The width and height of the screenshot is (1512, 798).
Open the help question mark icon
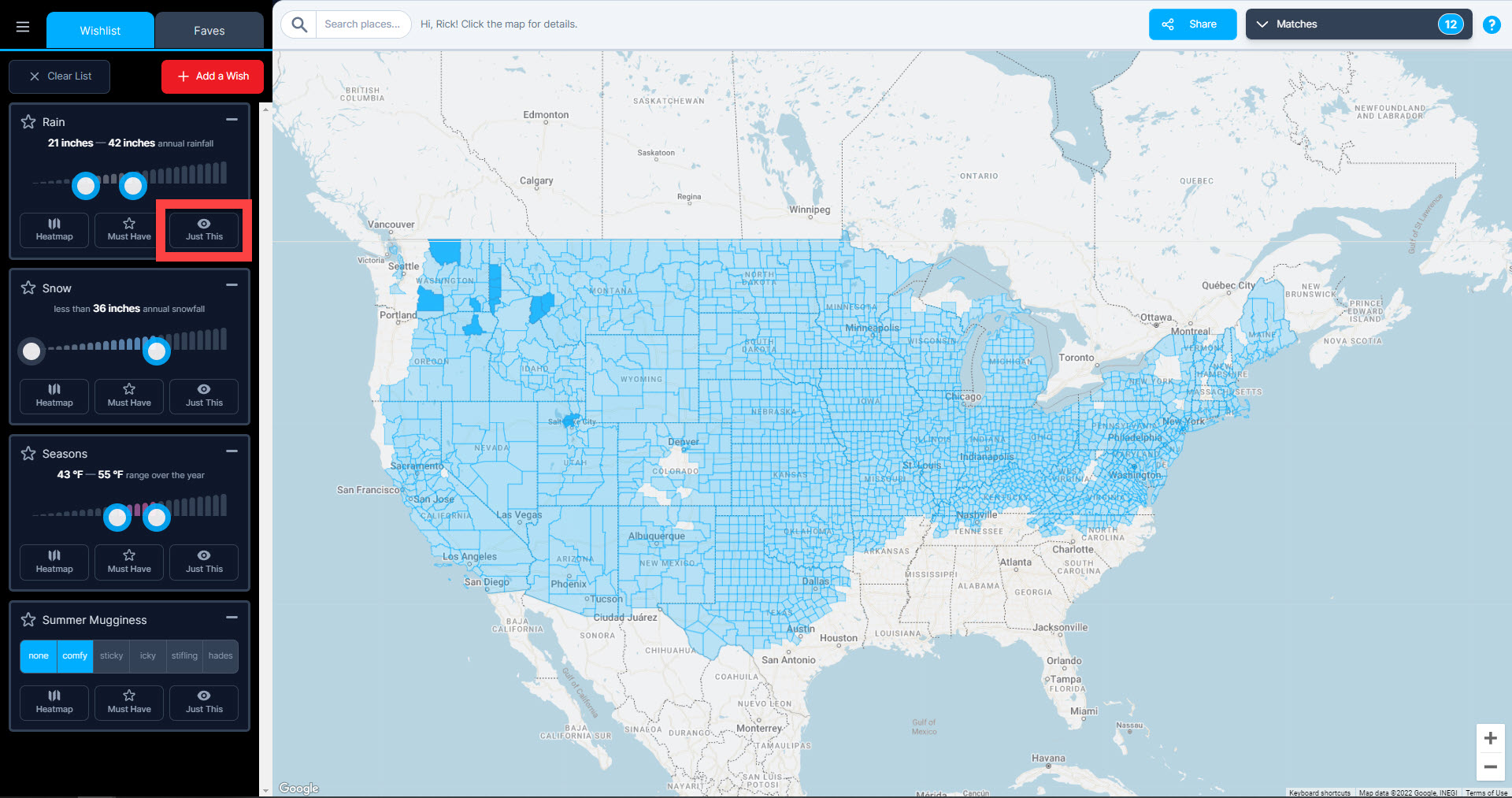click(1491, 24)
